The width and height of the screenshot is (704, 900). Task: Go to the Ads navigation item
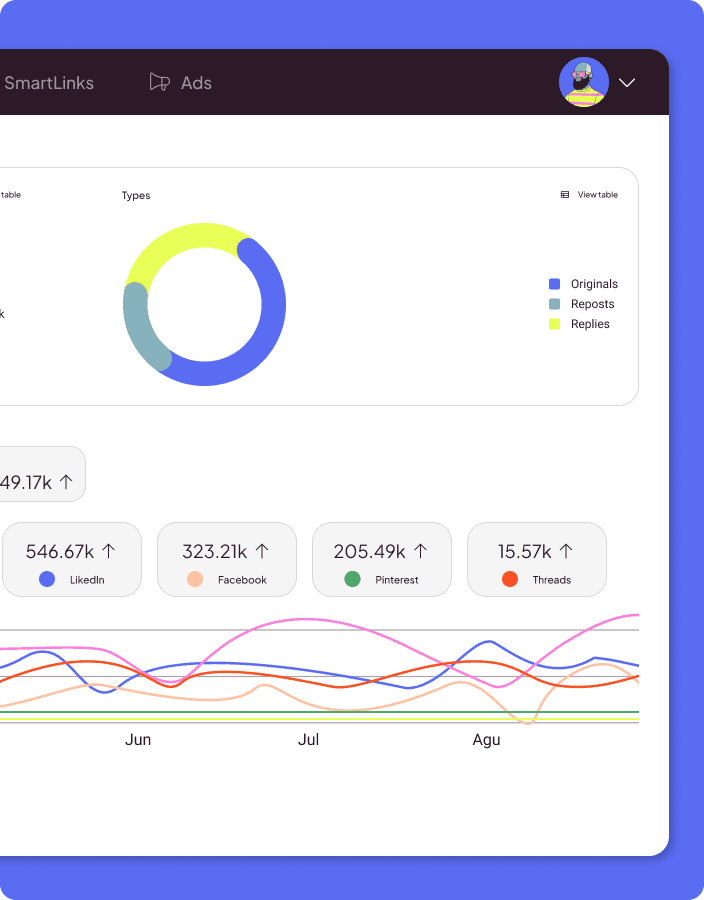click(x=196, y=83)
